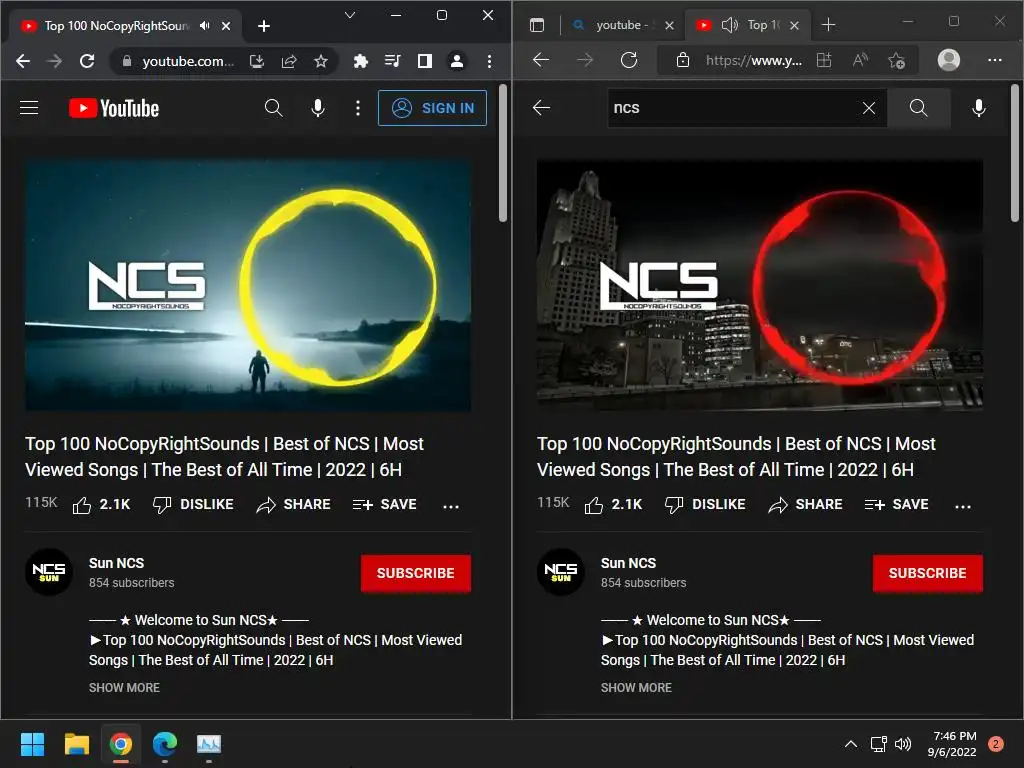Refresh page in Edge toolbar
The height and width of the screenshot is (768, 1024).
pyautogui.click(x=629, y=61)
